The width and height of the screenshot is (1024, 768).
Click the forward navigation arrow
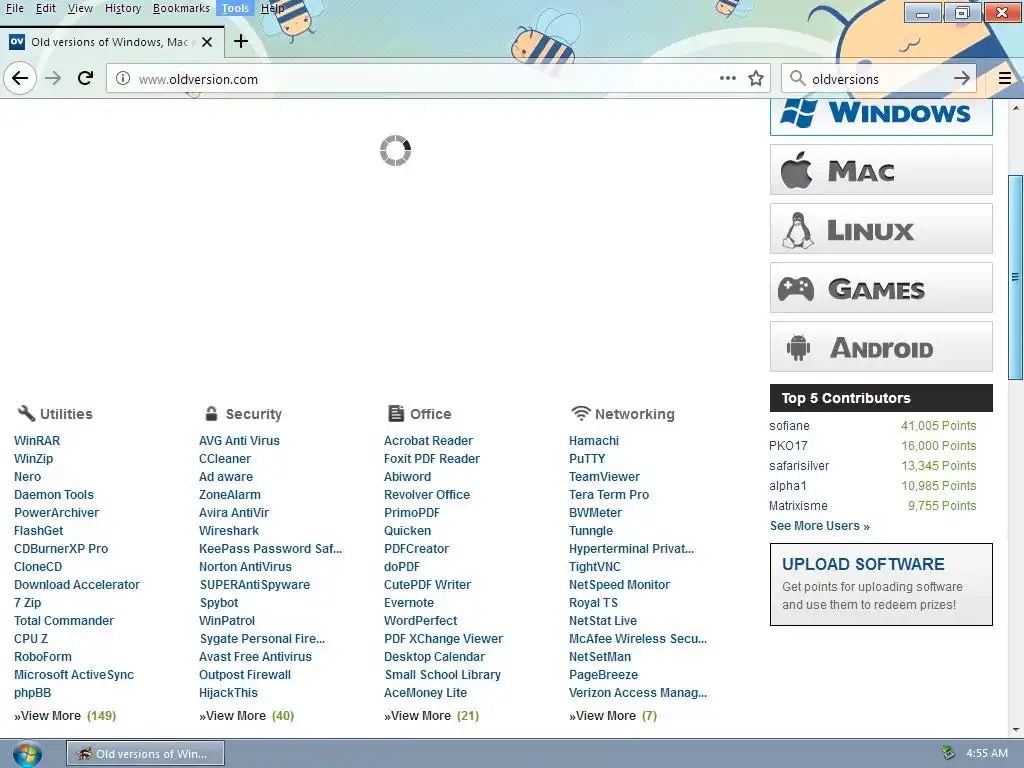[53, 79]
